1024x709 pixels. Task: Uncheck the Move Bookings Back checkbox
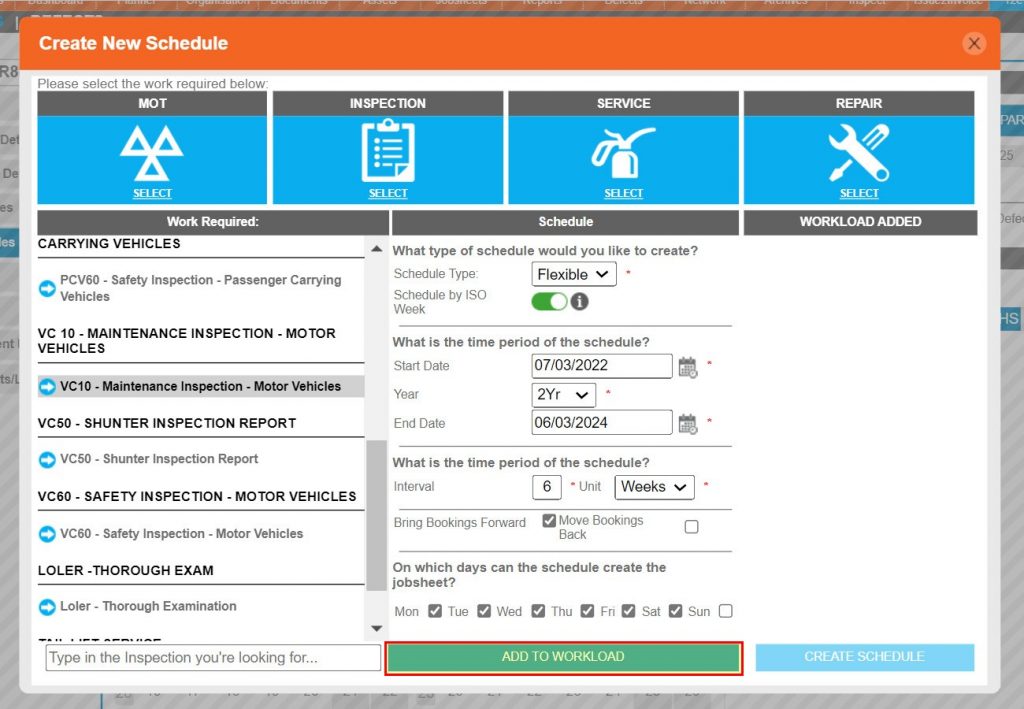pyautogui.click(x=549, y=518)
